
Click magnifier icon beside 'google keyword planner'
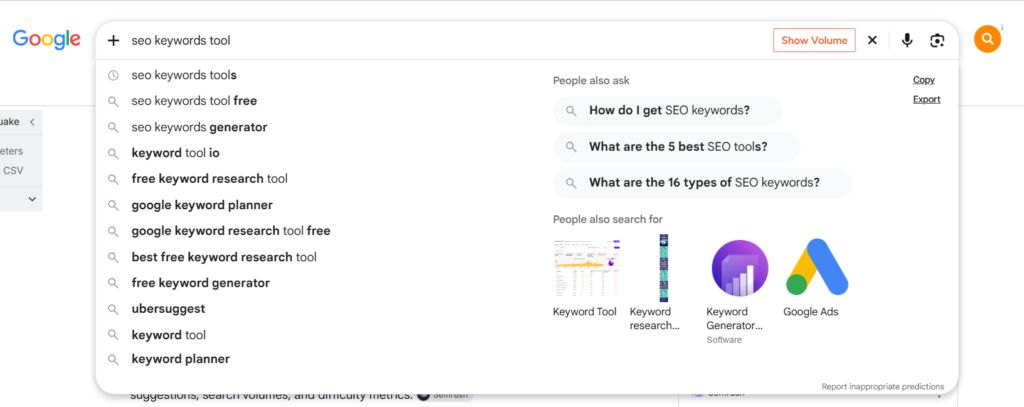[x=114, y=205]
